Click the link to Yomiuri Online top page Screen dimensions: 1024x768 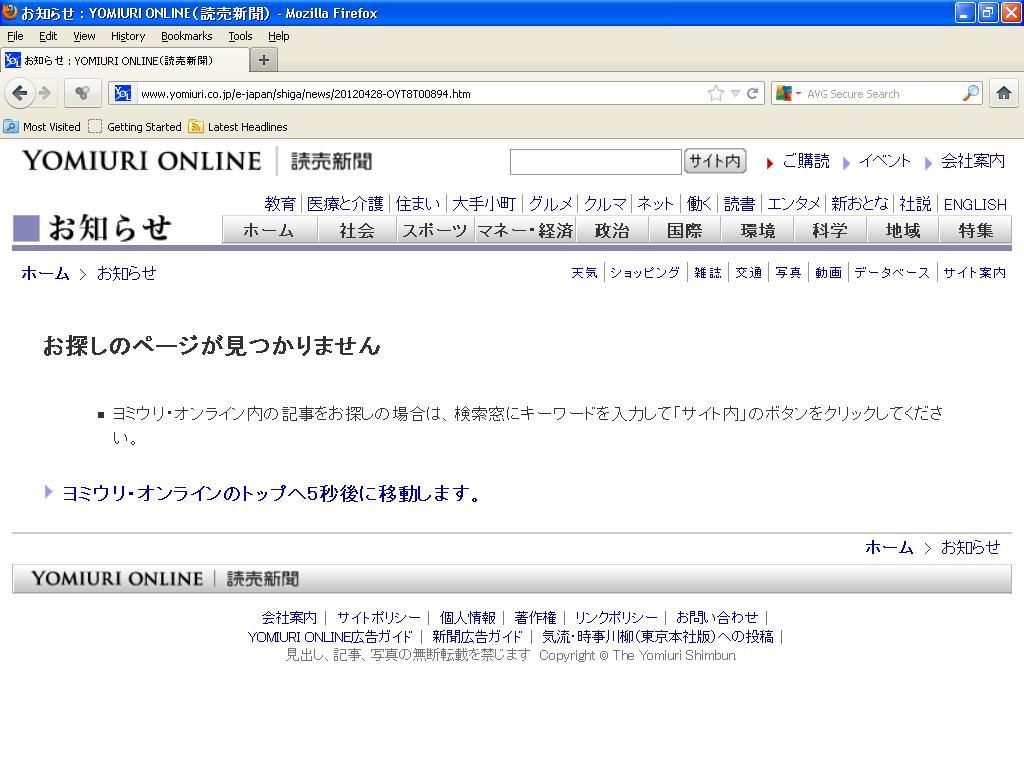271,493
